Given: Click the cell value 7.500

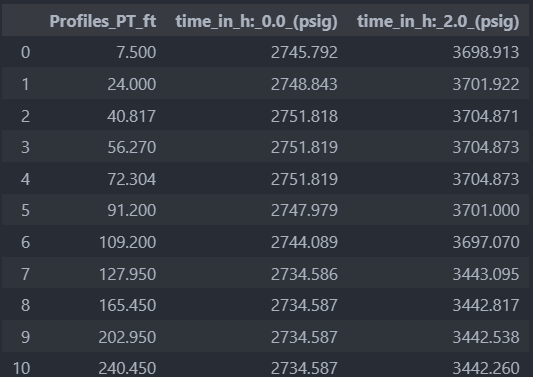Looking at the screenshot, I should (x=136, y=52).
